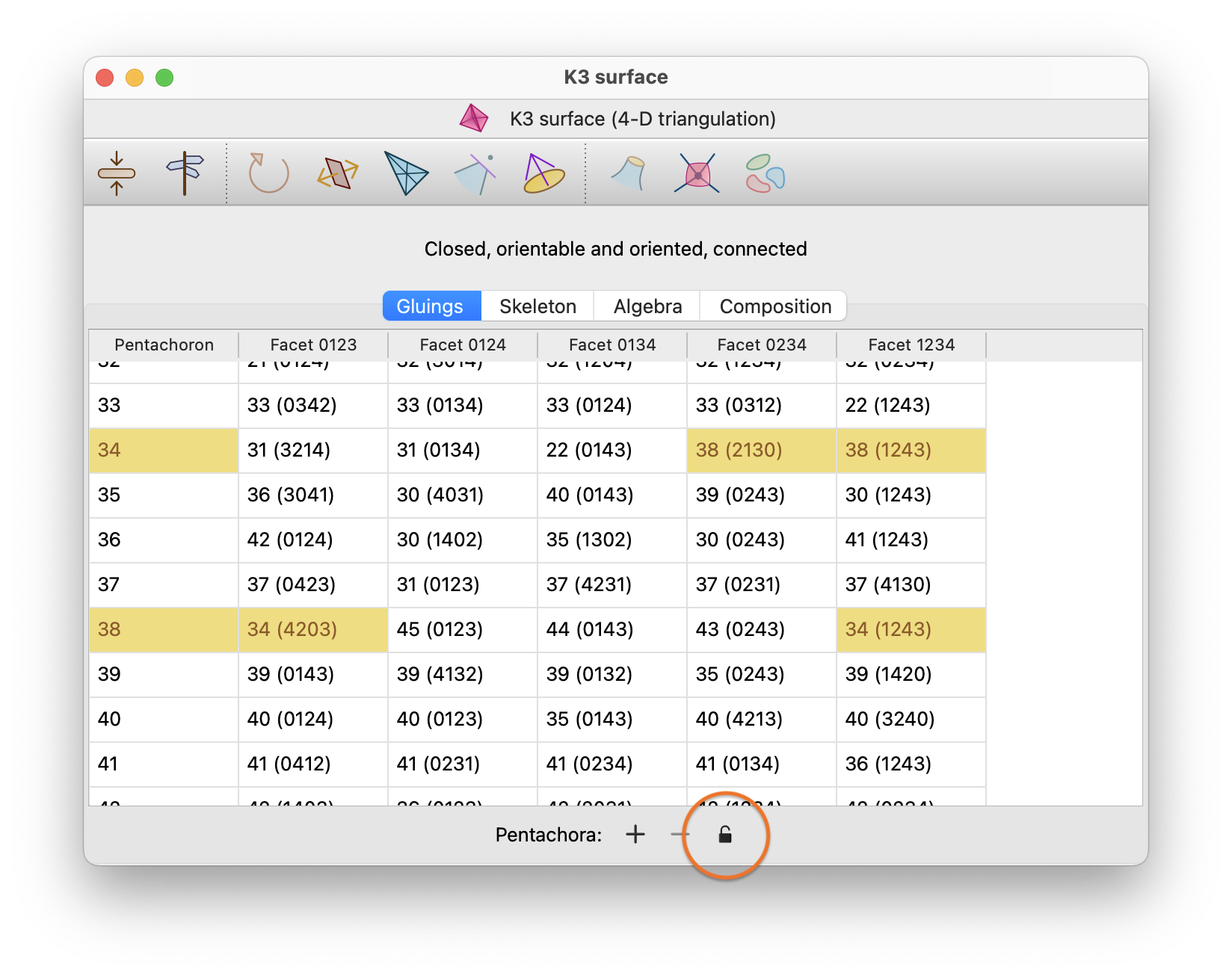
Task: Click the purple and yellow cone icon
Action: 543,173
